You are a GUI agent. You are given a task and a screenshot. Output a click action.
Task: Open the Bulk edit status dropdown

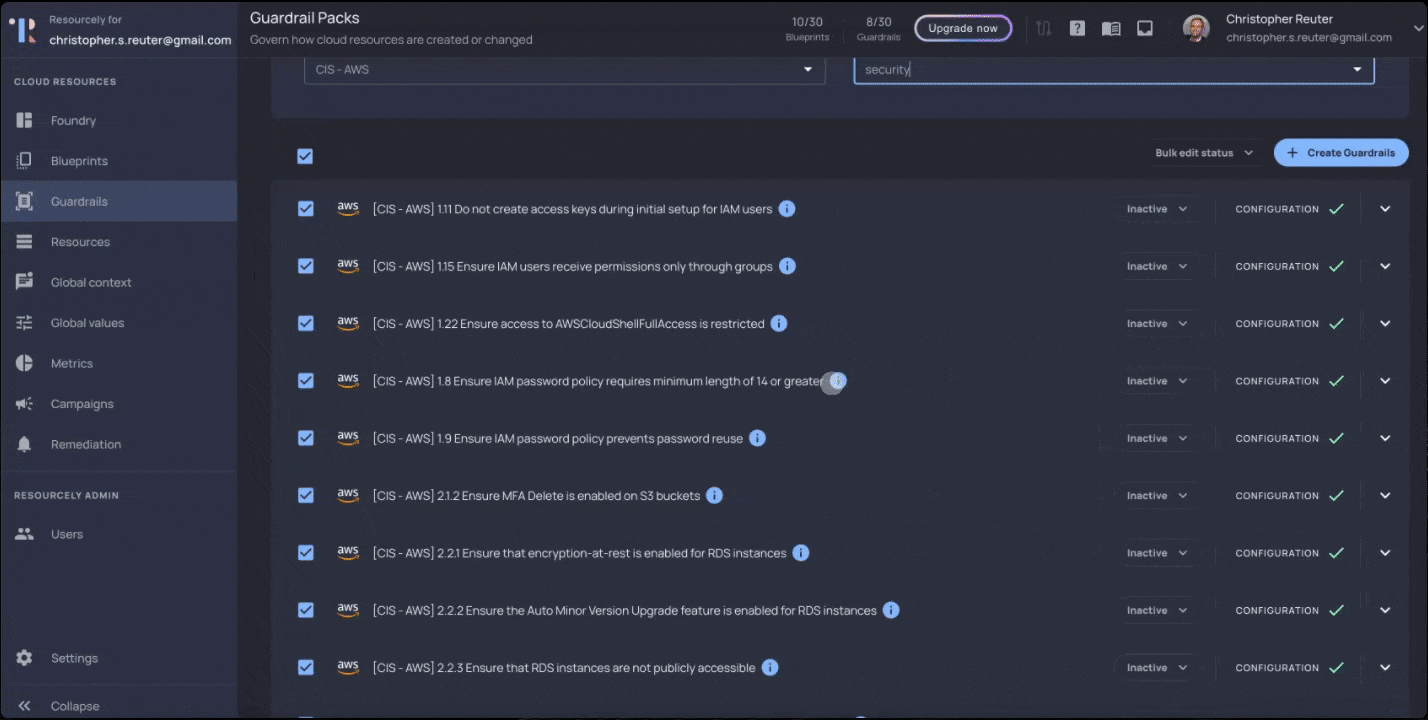pyautogui.click(x=1204, y=153)
